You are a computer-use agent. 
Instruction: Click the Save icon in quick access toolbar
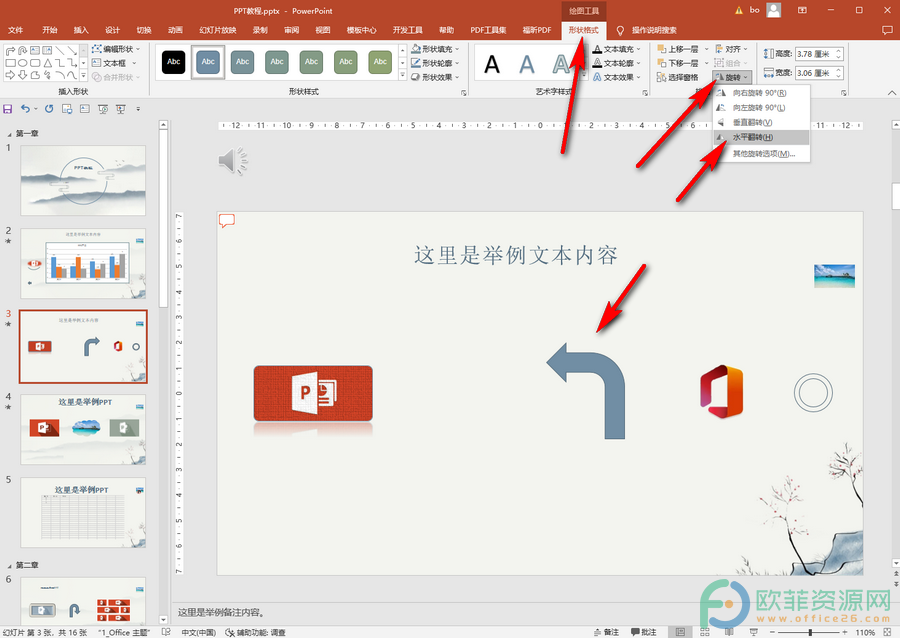(7, 108)
